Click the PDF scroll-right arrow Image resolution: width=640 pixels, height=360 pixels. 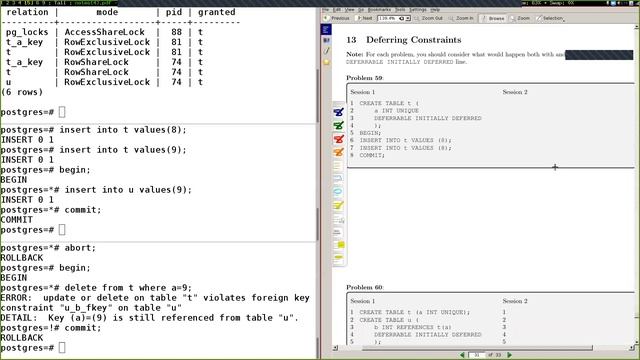click(632, 348)
